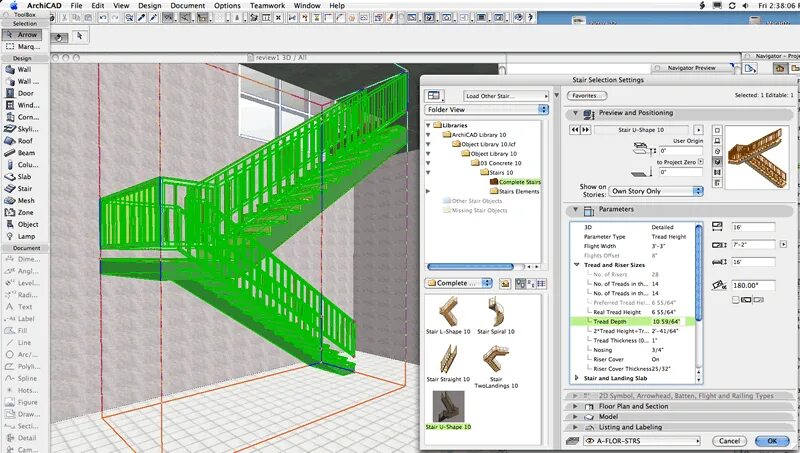Open the Load Other Stair popup
This screenshot has width=800, height=453.
[x=506, y=96]
